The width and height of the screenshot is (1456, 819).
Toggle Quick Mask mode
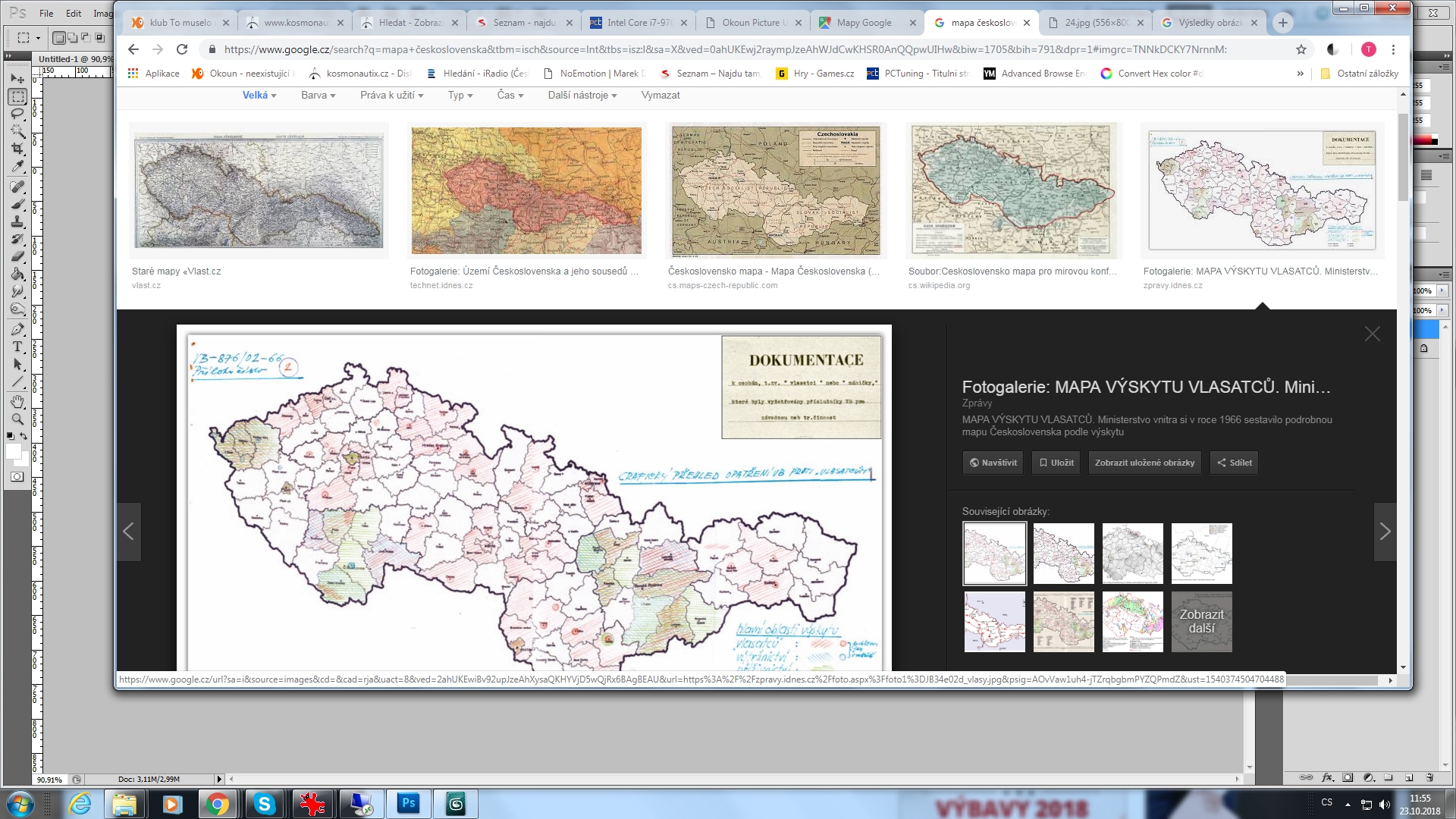click(x=17, y=477)
